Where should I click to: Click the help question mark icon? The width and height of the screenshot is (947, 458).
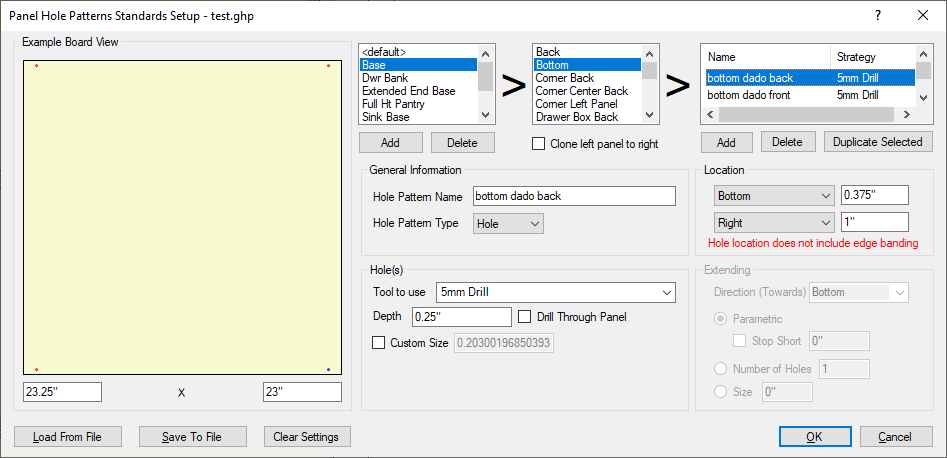[877, 15]
